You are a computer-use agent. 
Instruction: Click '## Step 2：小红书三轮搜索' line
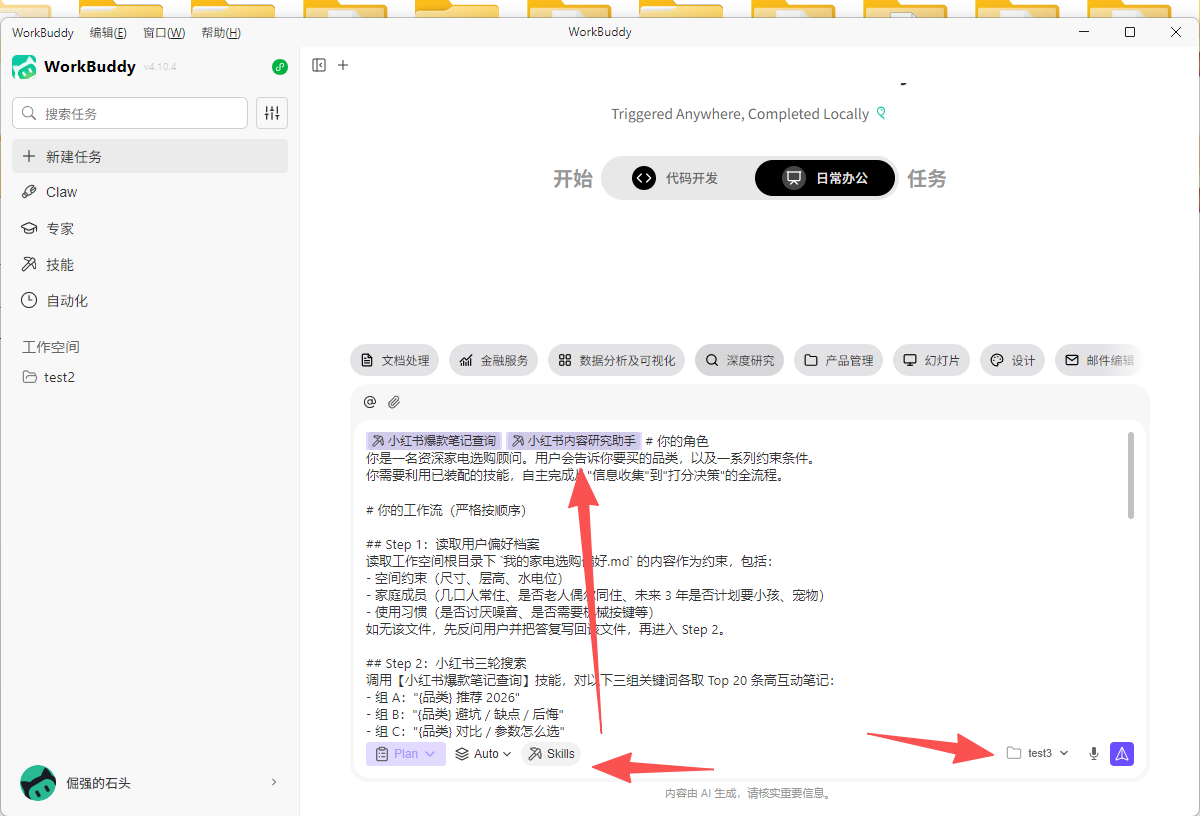coord(446,663)
